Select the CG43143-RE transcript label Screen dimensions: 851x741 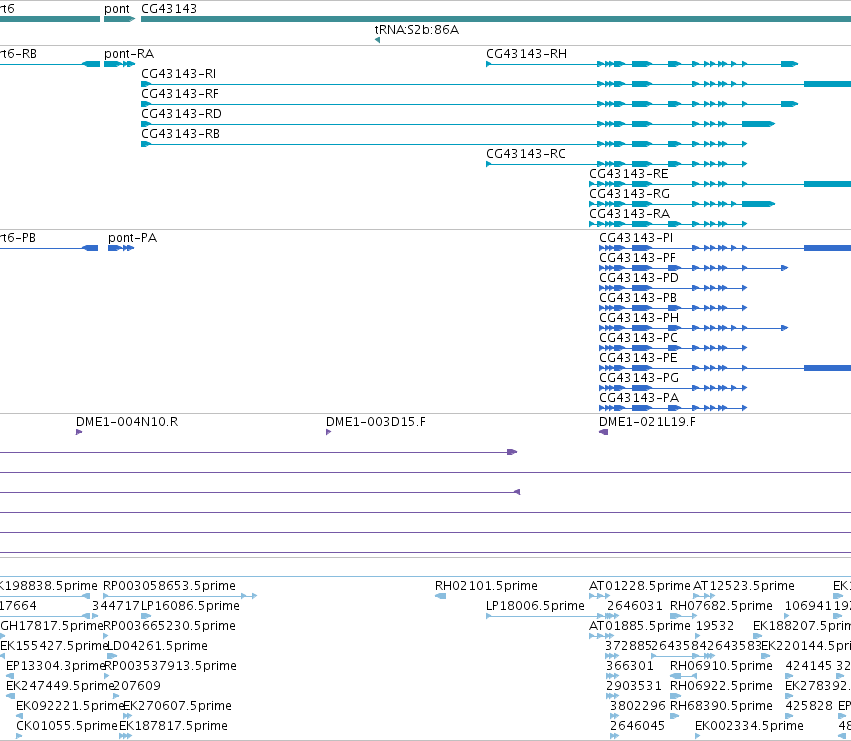click(x=628, y=174)
